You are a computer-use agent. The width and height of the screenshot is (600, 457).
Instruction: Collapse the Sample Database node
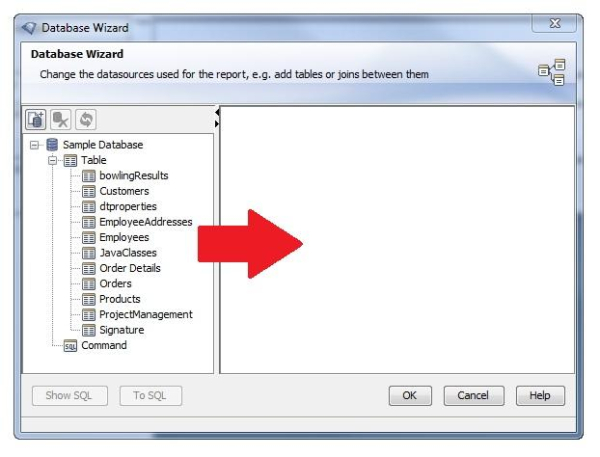click(x=35, y=145)
